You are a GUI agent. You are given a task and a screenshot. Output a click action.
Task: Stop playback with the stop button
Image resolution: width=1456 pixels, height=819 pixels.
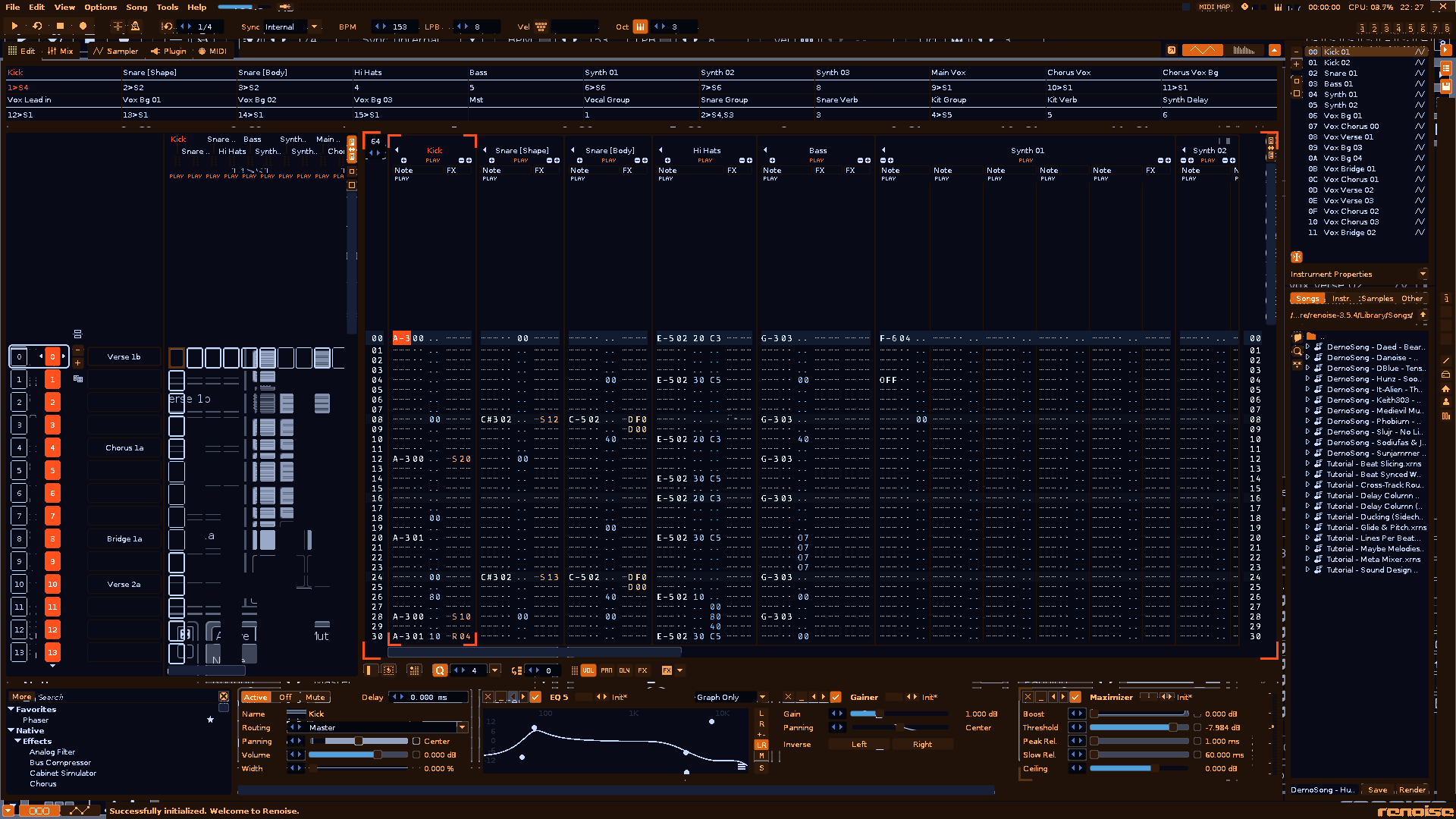[x=60, y=26]
